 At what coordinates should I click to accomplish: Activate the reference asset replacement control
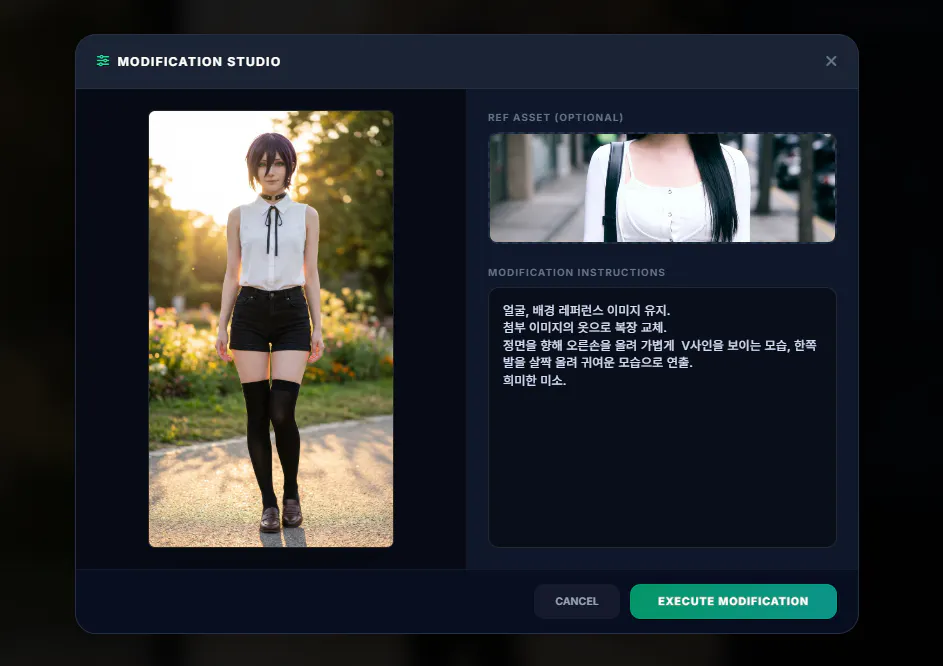662,188
